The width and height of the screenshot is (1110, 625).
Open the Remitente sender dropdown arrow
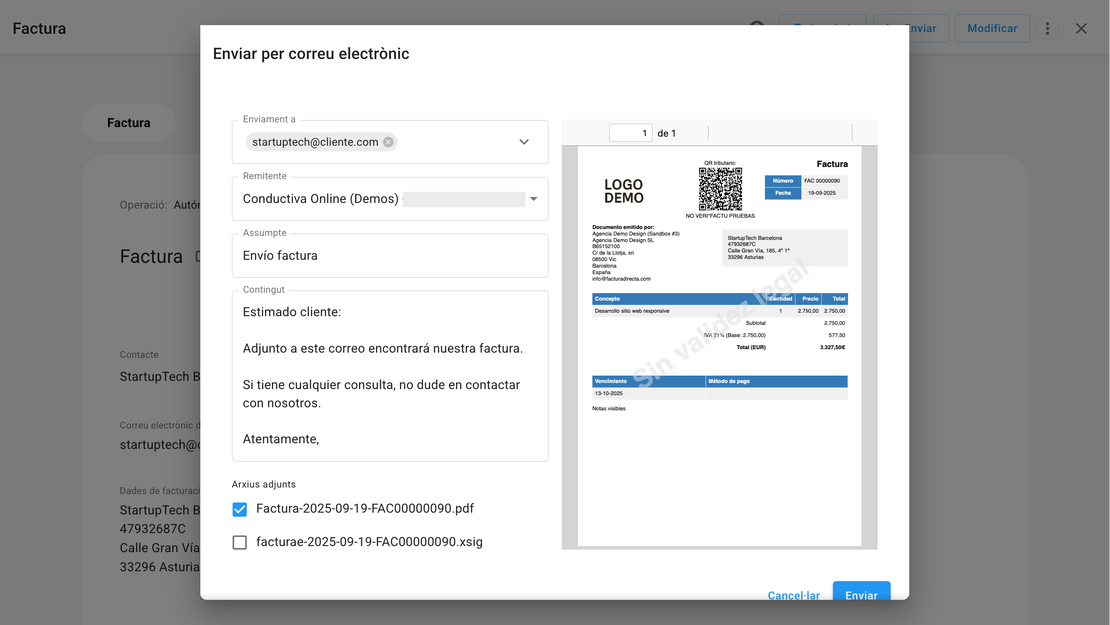[x=533, y=199]
